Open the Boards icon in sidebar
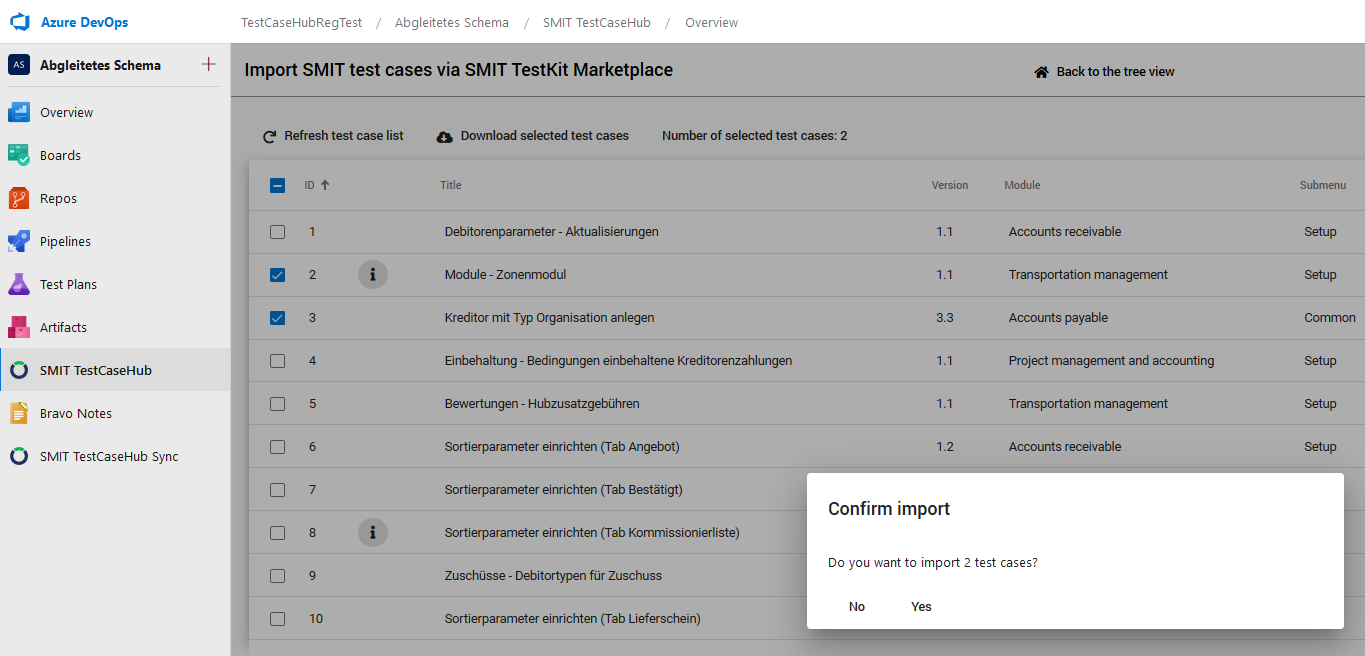1365x656 pixels. [19, 155]
